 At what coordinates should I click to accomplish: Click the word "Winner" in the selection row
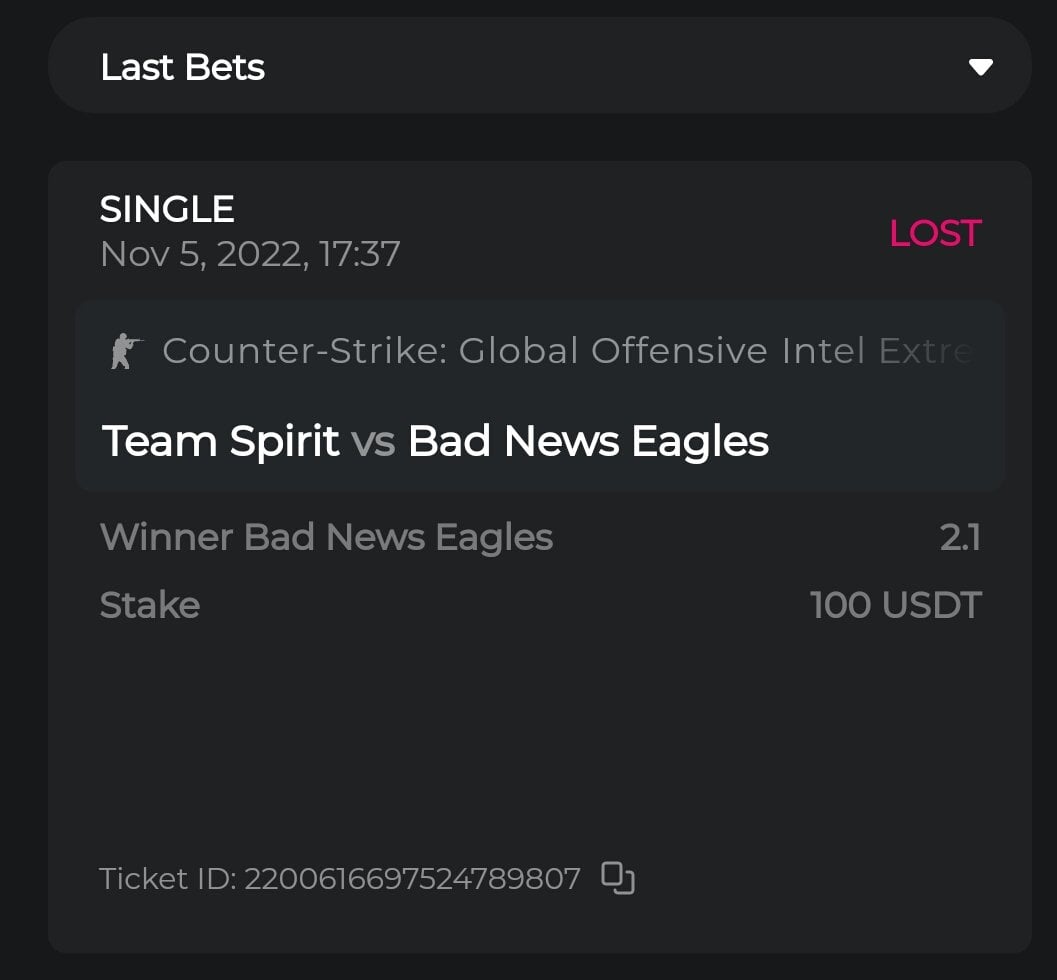click(166, 538)
